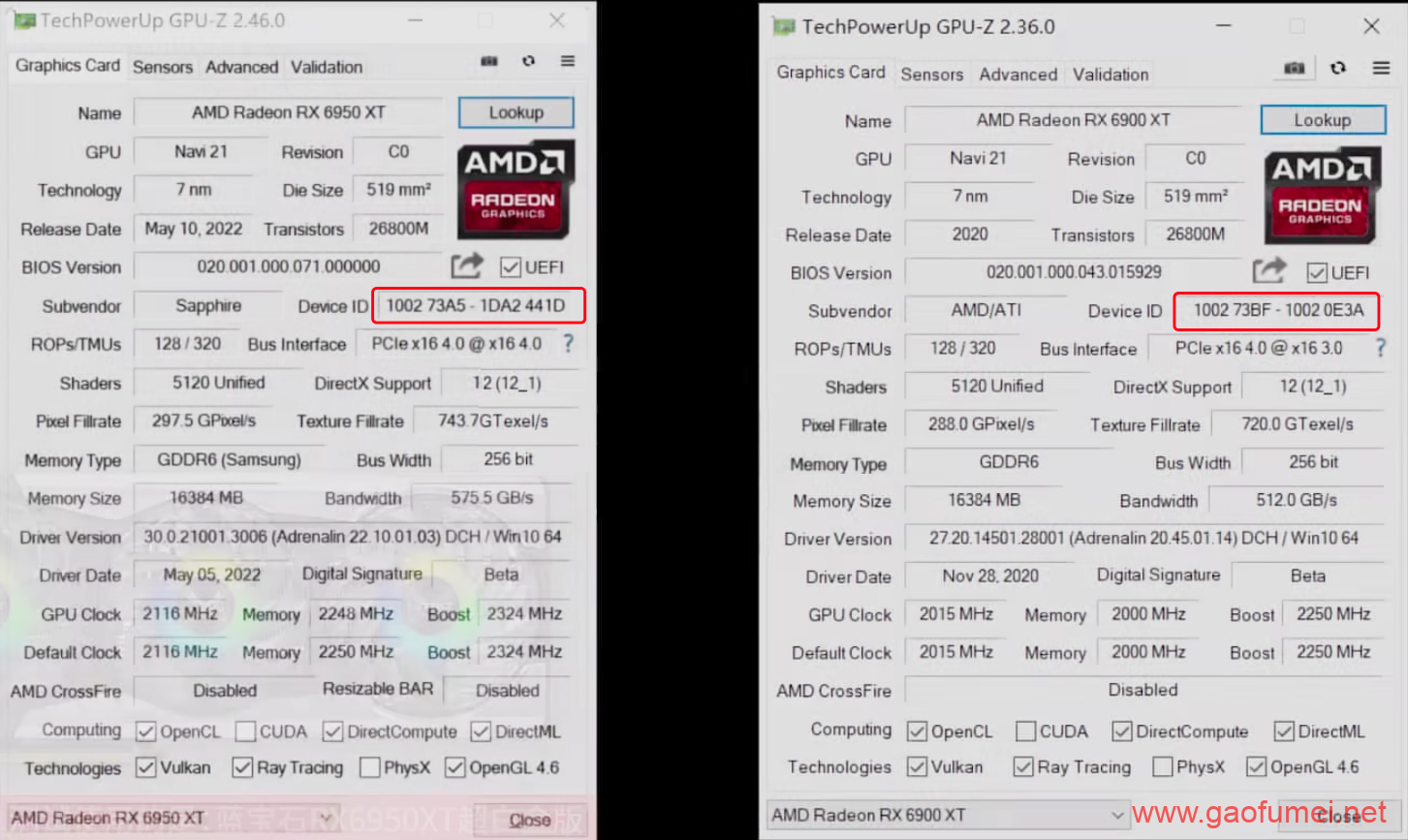Click the AMD Radeon logo in GPU-Z 2.46.0
This screenshot has width=1408, height=840.
(516, 189)
